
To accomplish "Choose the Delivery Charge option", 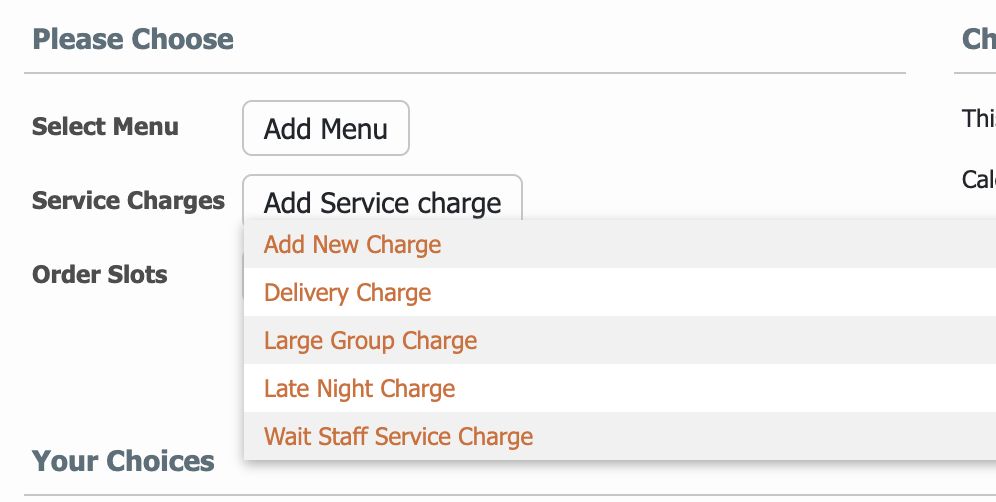I will click(620, 292).
